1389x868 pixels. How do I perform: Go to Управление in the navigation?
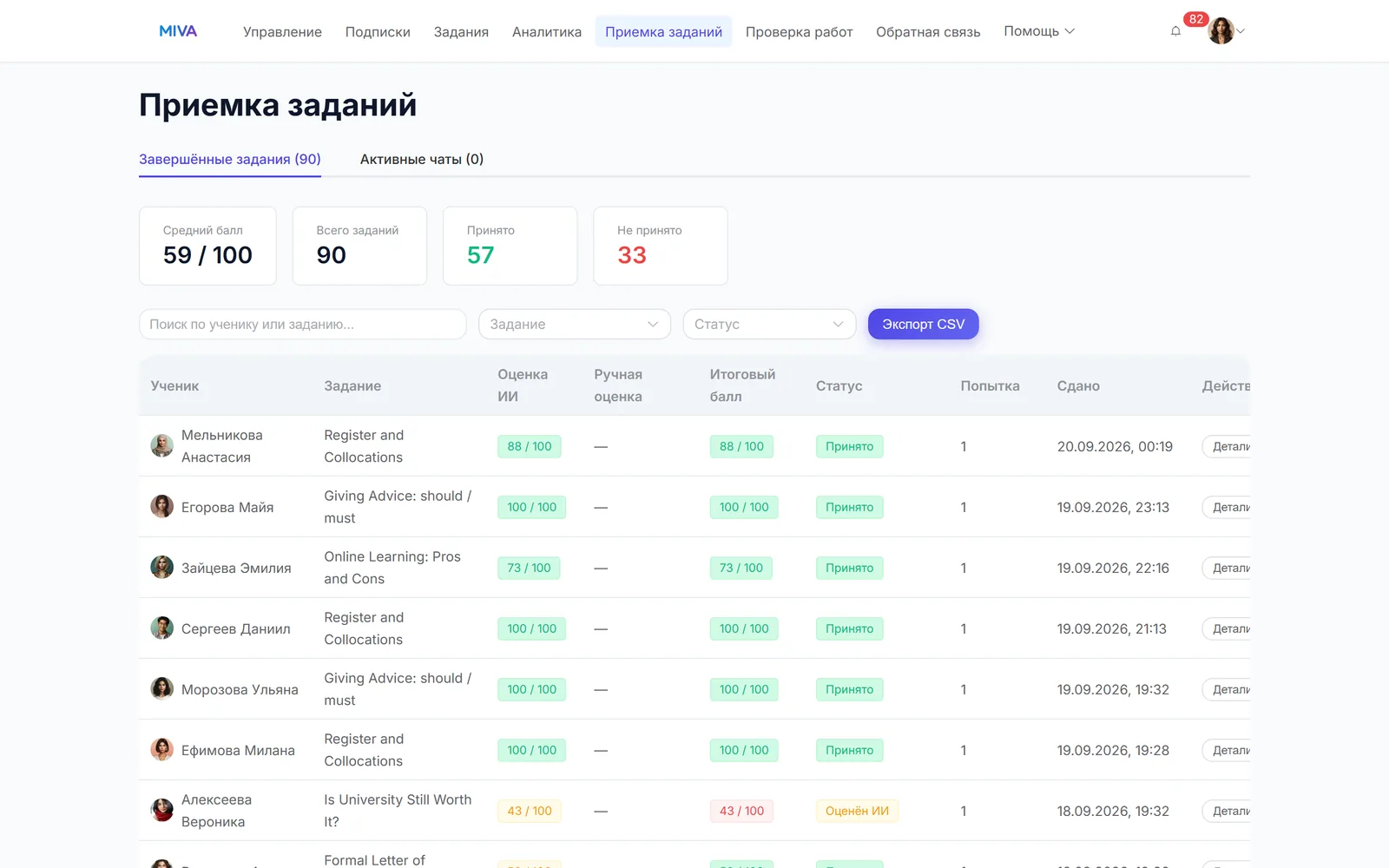point(282,32)
